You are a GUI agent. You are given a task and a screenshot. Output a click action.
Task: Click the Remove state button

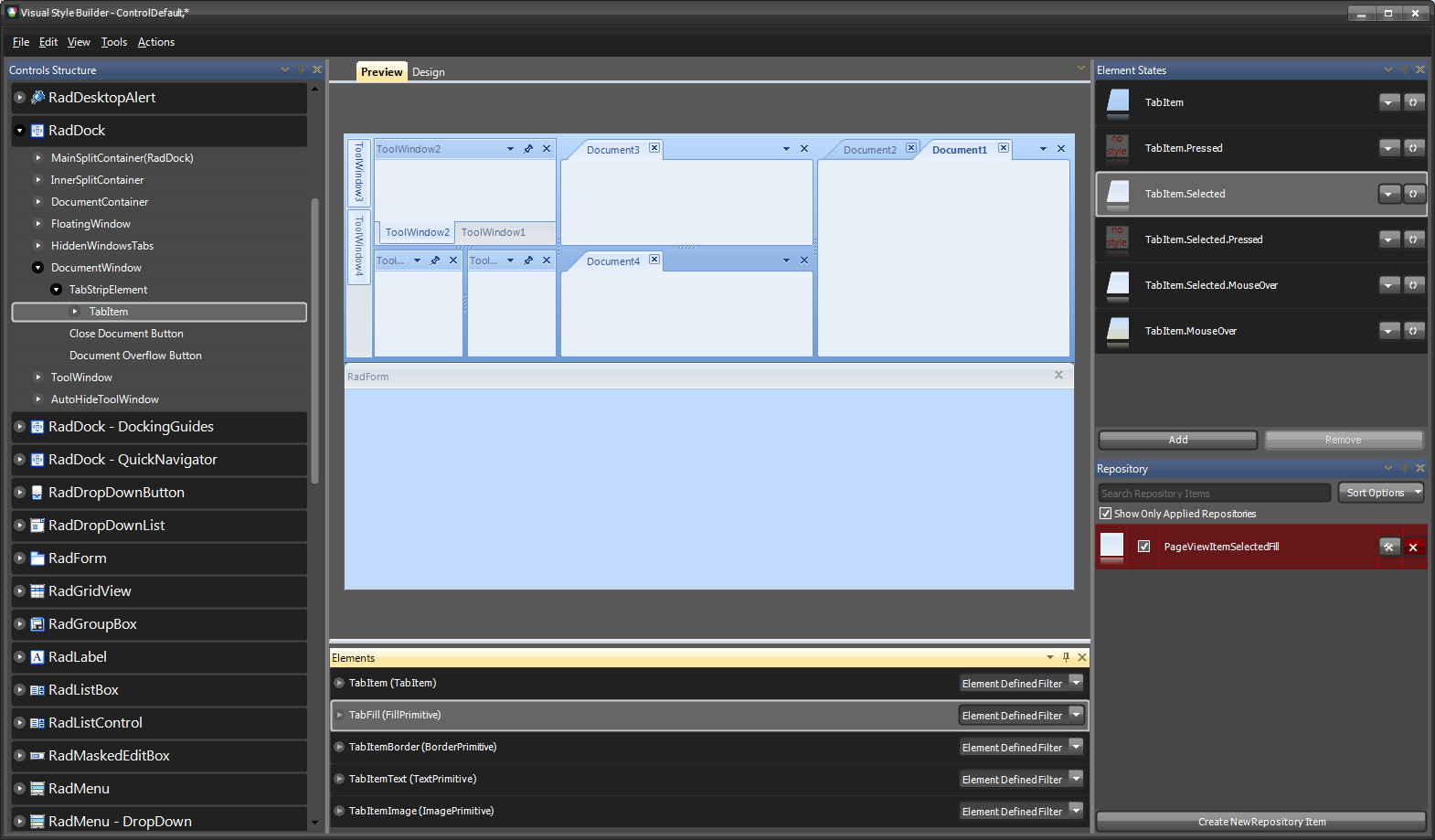click(1344, 440)
